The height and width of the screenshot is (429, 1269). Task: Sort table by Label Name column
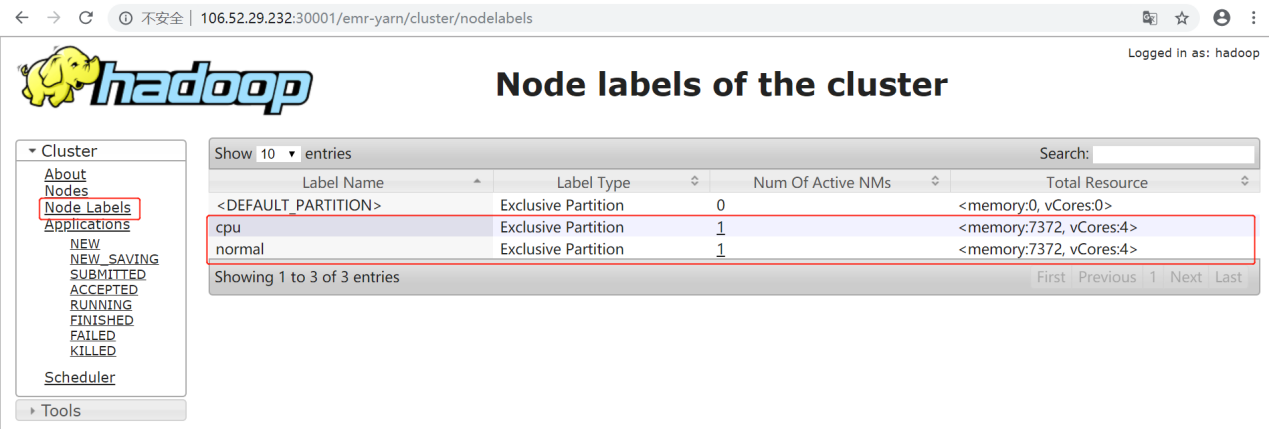343,182
